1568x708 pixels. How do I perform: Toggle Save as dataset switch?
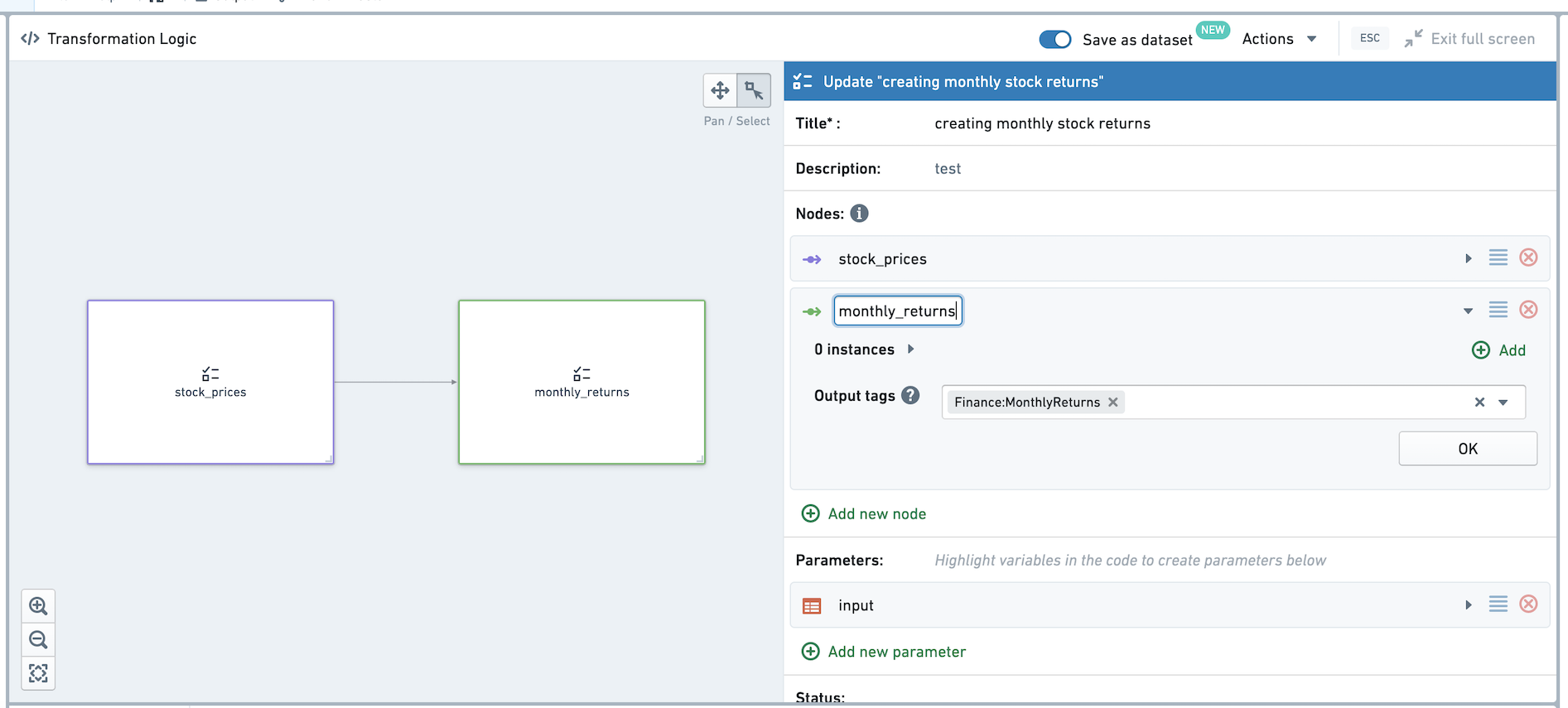click(x=1055, y=39)
